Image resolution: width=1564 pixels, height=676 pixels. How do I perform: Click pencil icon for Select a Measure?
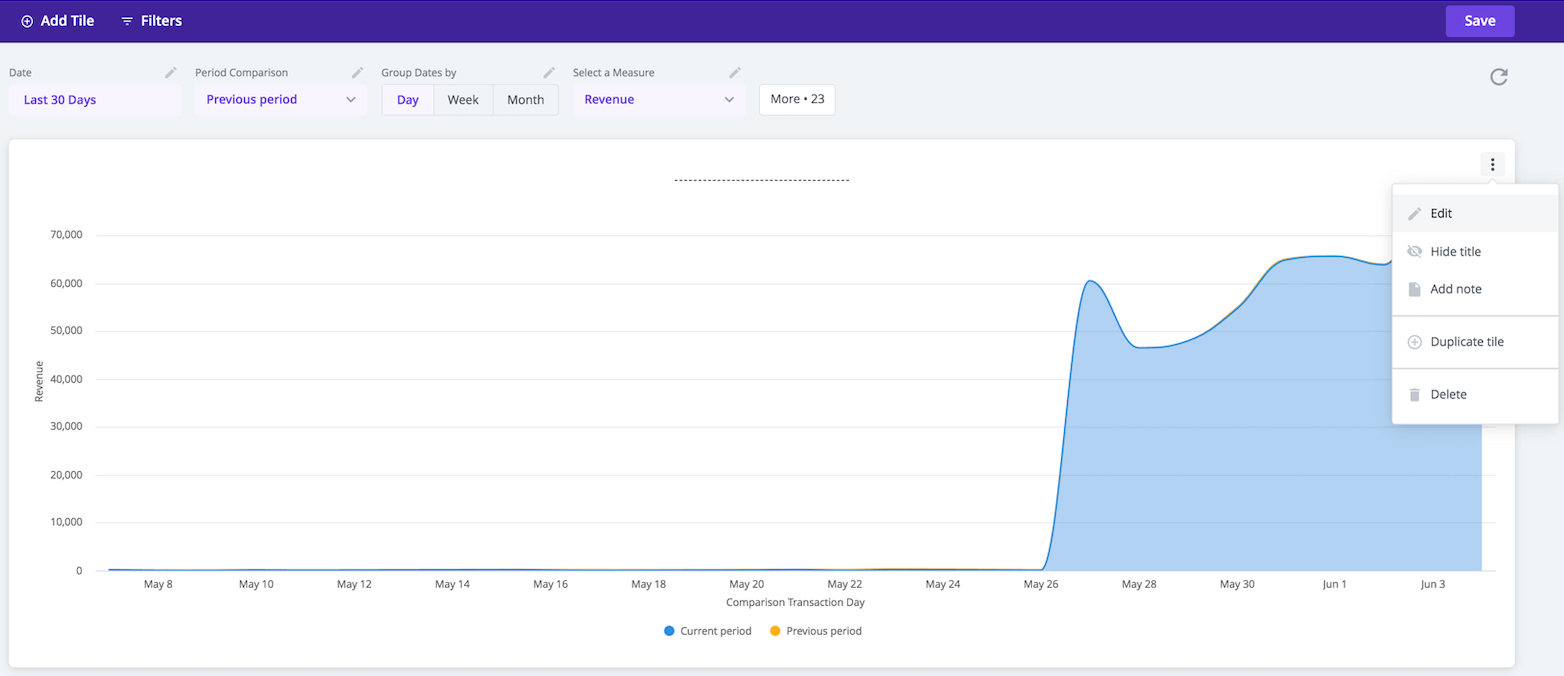click(735, 73)
